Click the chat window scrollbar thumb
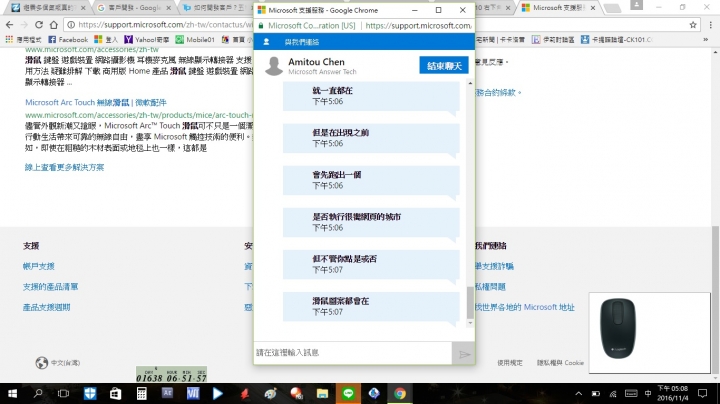 click(x=470, y=302)
